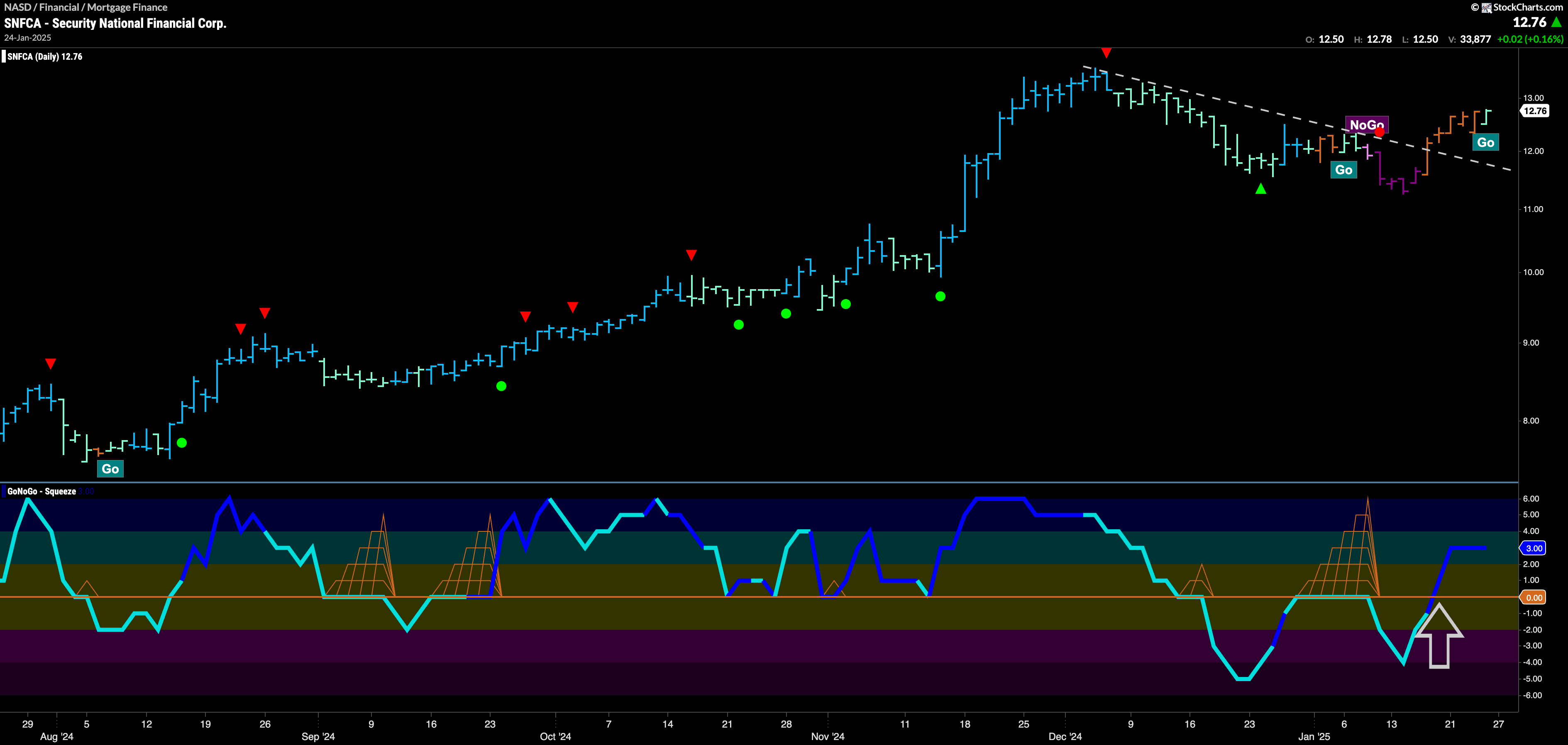
Task: Click the green dot below Oct 28 bars
Action: (786, 314)
